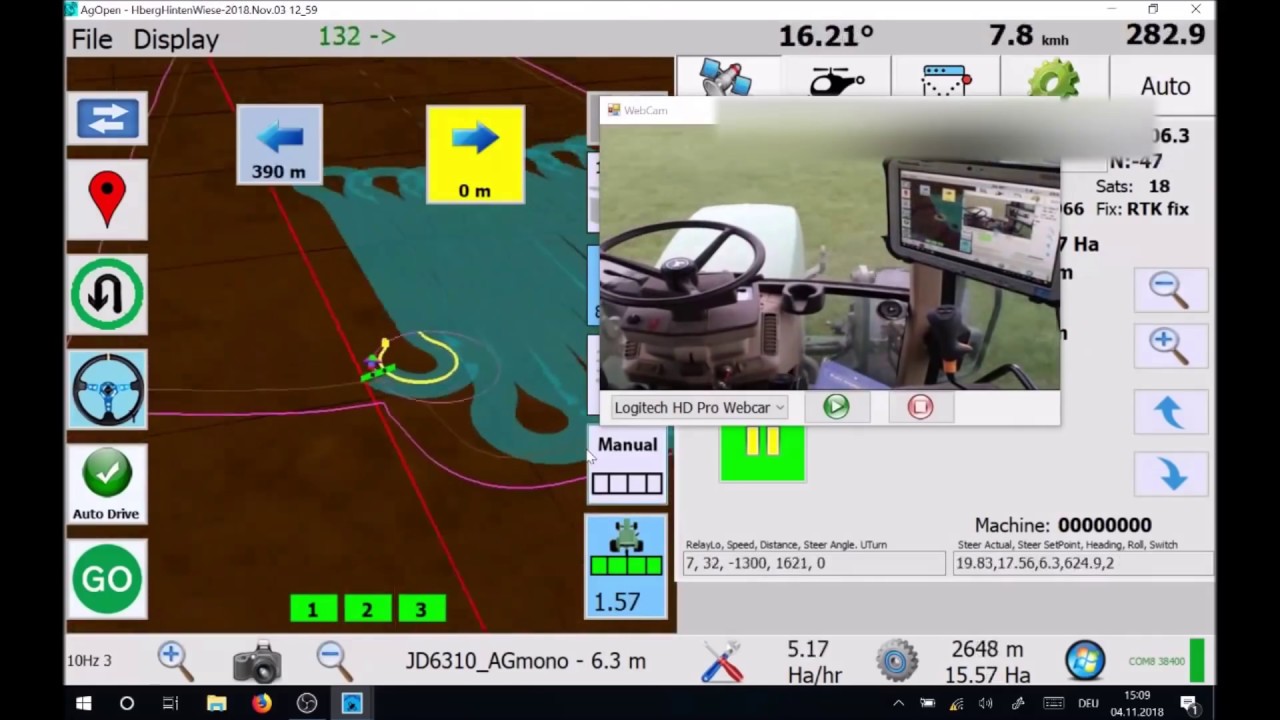
Task: Enable the Auto Drive checkmark button
Action: [107, 484]
